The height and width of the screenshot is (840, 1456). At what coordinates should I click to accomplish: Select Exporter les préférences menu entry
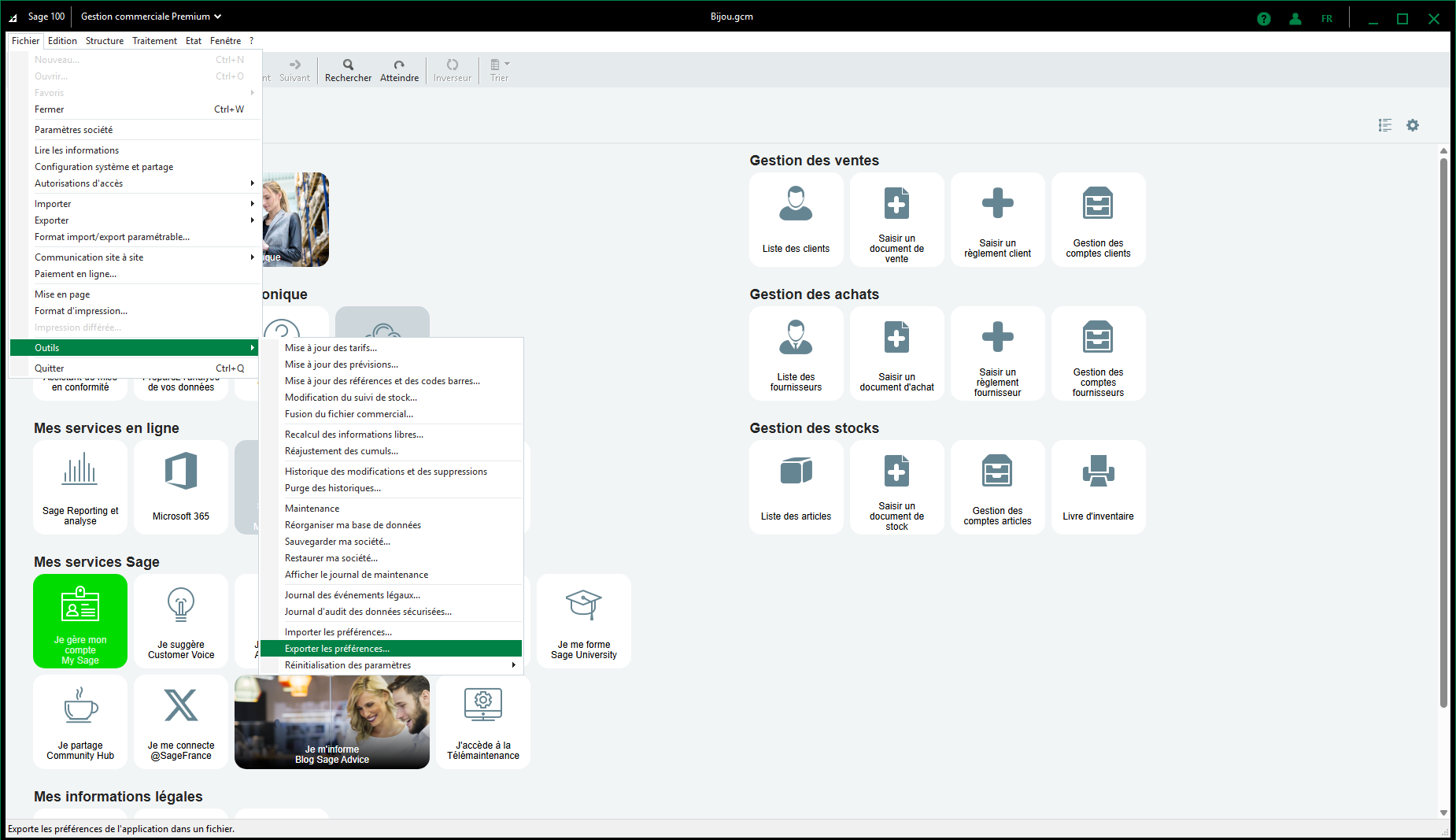pos(391,649)
